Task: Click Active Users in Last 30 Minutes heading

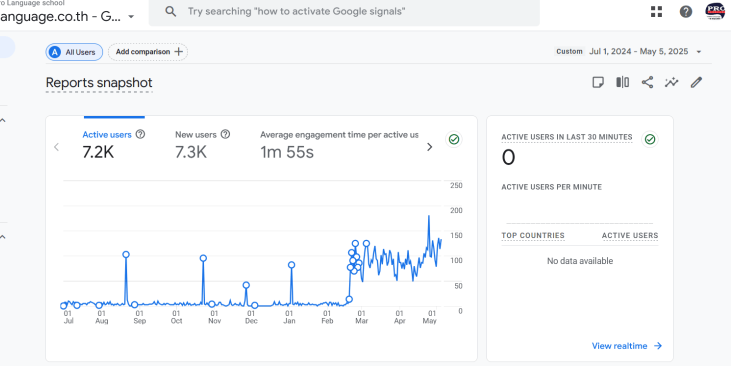Action: tap(567, 137)
